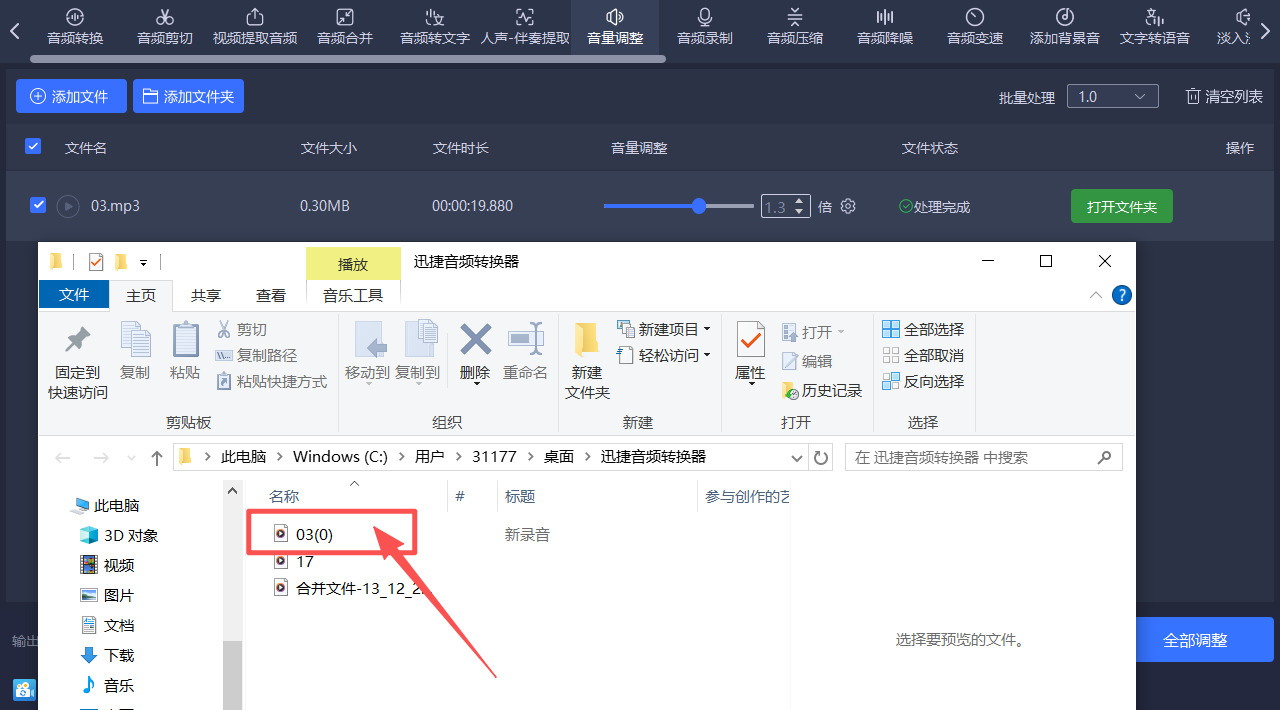Open the 音频录制 audio recording tool

(x=705, y=27)
